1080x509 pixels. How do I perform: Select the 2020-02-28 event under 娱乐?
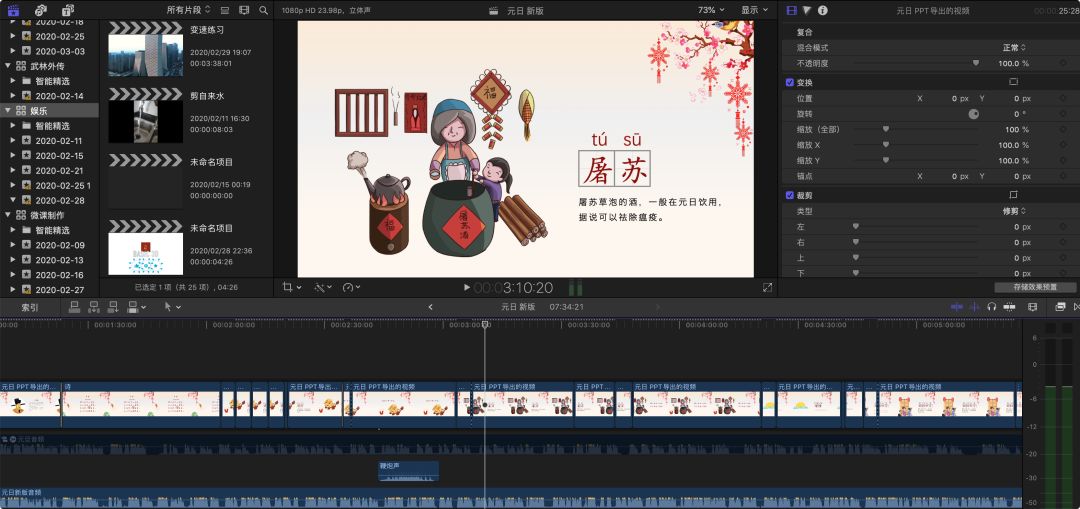tap(59, 200)
